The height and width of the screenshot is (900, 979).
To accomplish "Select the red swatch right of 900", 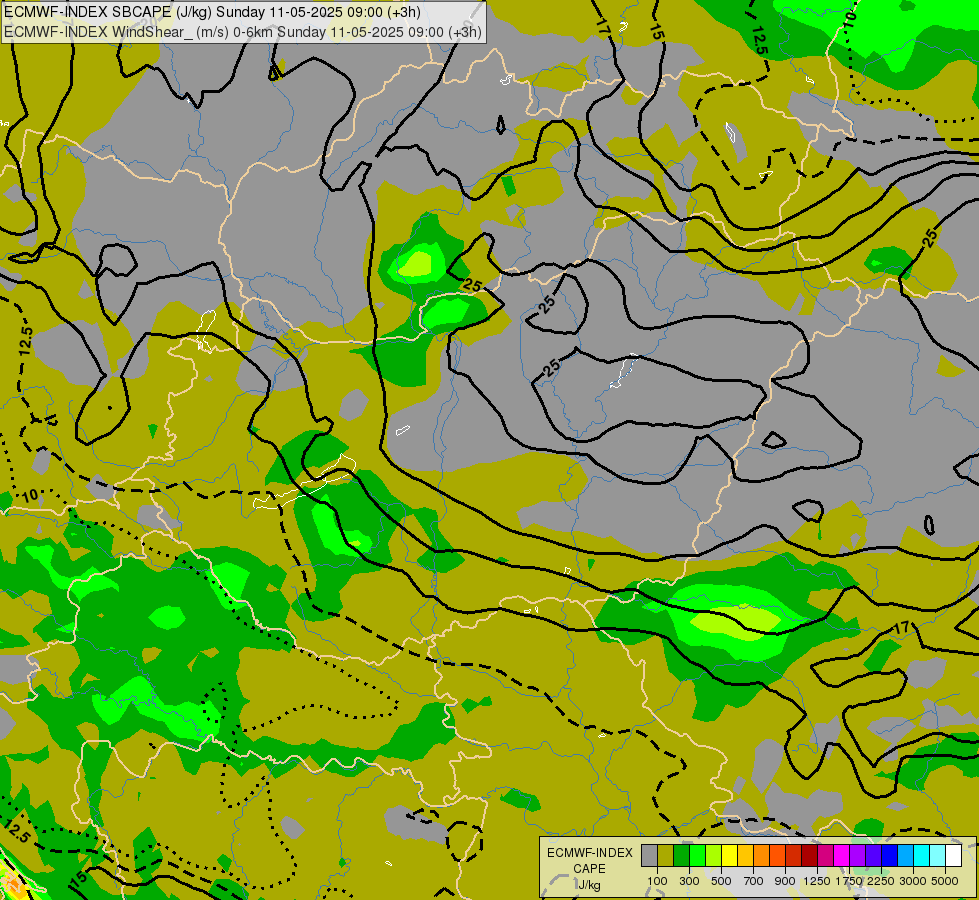I will click(793, 856).
